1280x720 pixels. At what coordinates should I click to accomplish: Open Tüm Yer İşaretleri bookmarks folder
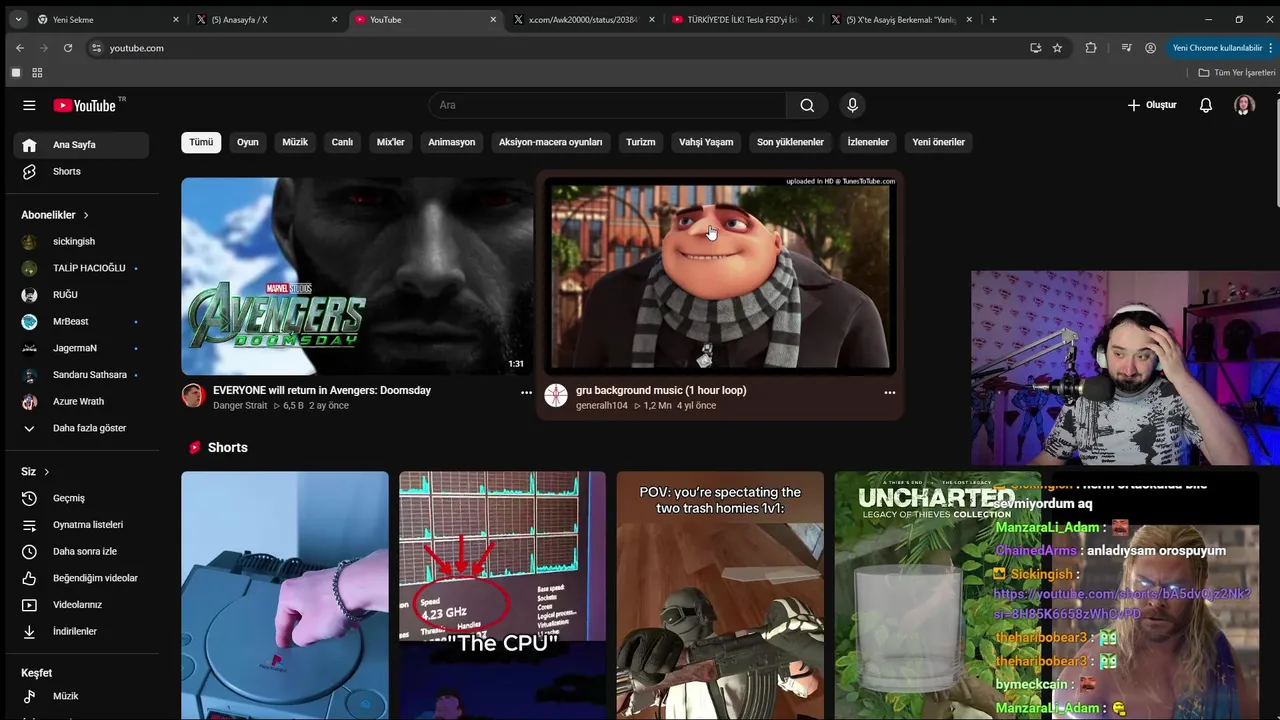pyautogui.click(x=1236, y=73)
